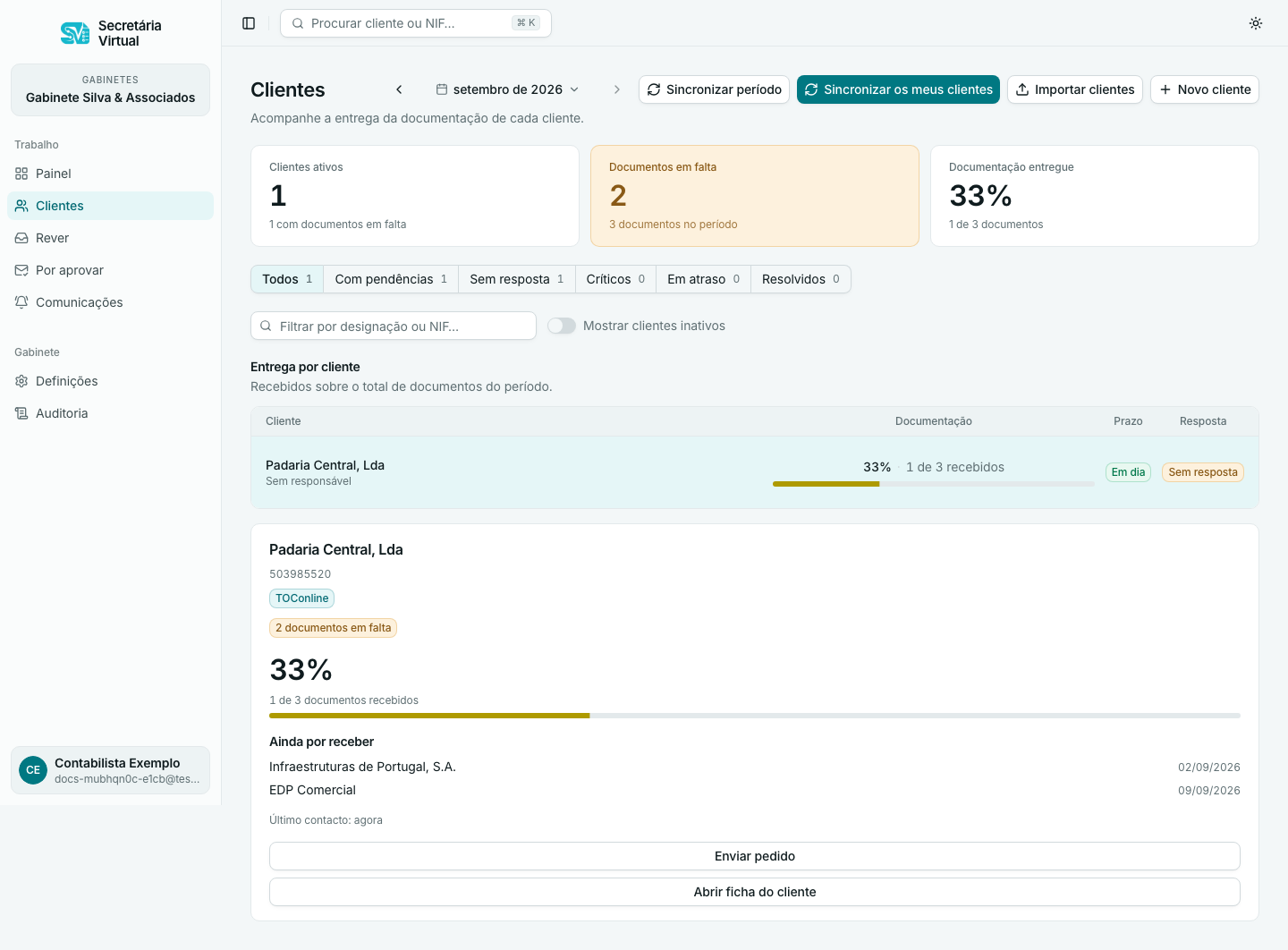Open Definições settings page
This screenshot has width=1288, height=950.
(x=110, y=381)
